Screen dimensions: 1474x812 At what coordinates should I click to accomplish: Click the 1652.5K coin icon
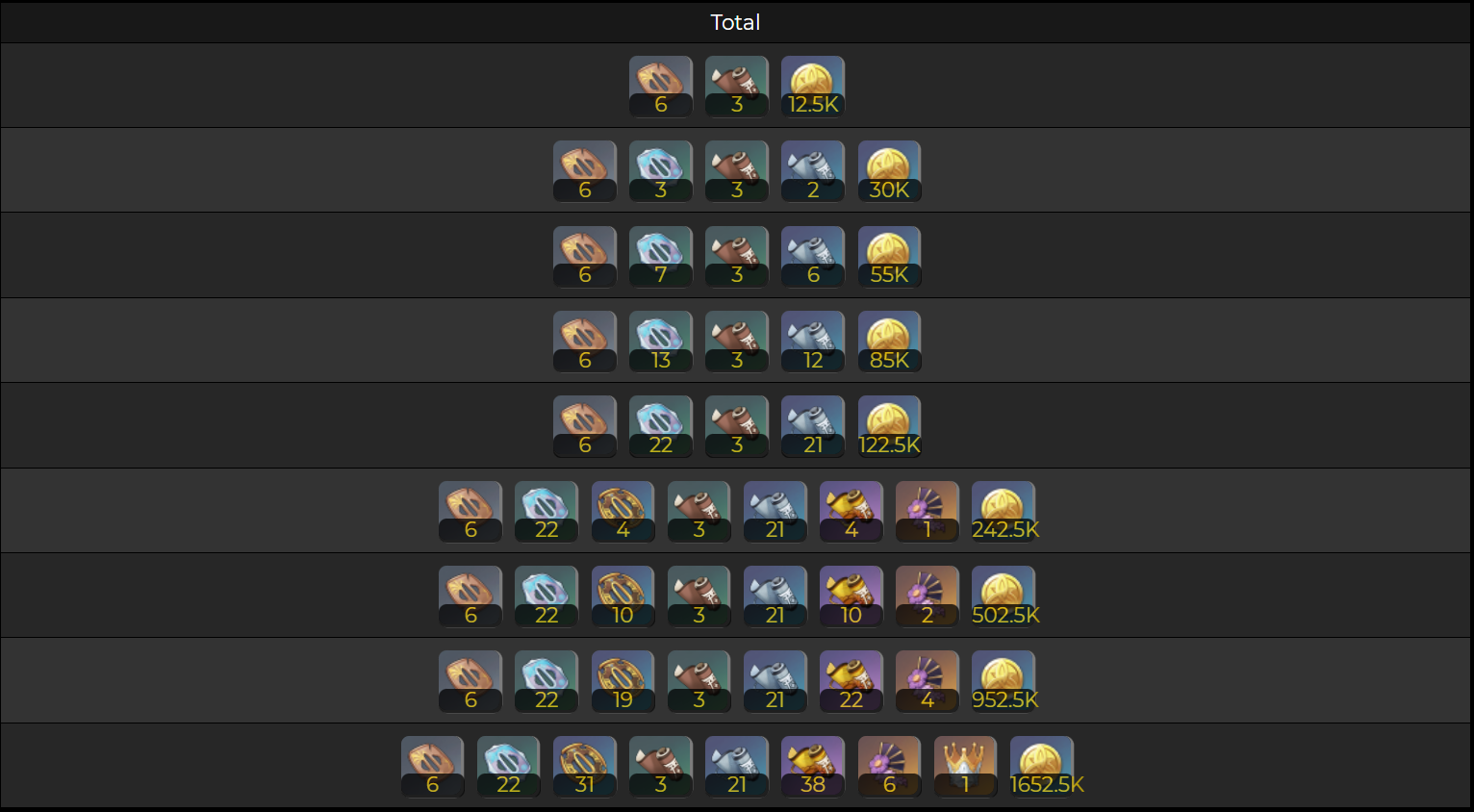click(x=1042, y=767)
